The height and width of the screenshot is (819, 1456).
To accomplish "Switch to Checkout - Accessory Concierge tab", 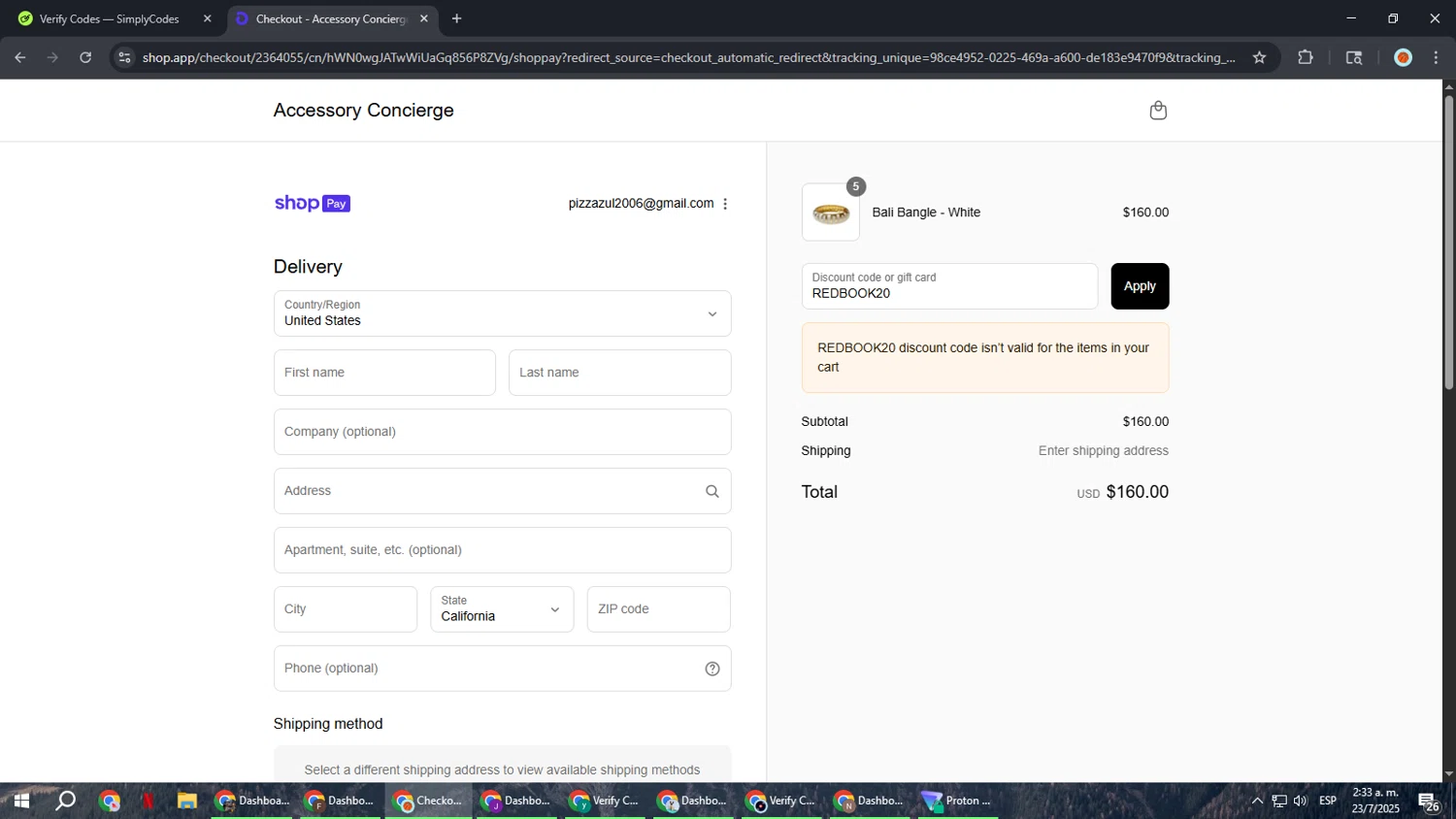I will pos(331,18).
